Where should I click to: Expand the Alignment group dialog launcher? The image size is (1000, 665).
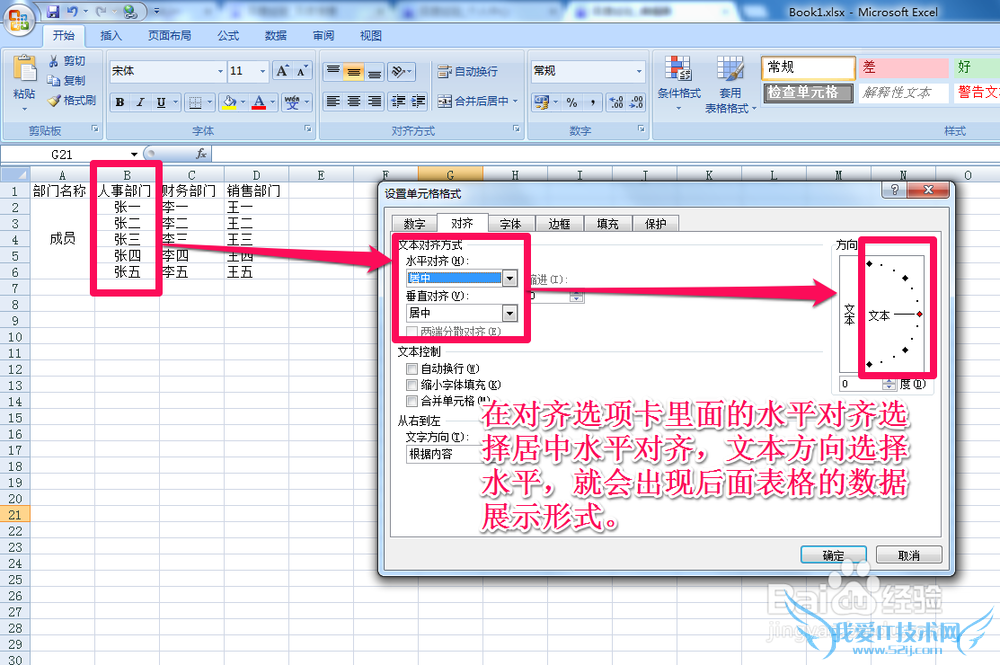516,129
